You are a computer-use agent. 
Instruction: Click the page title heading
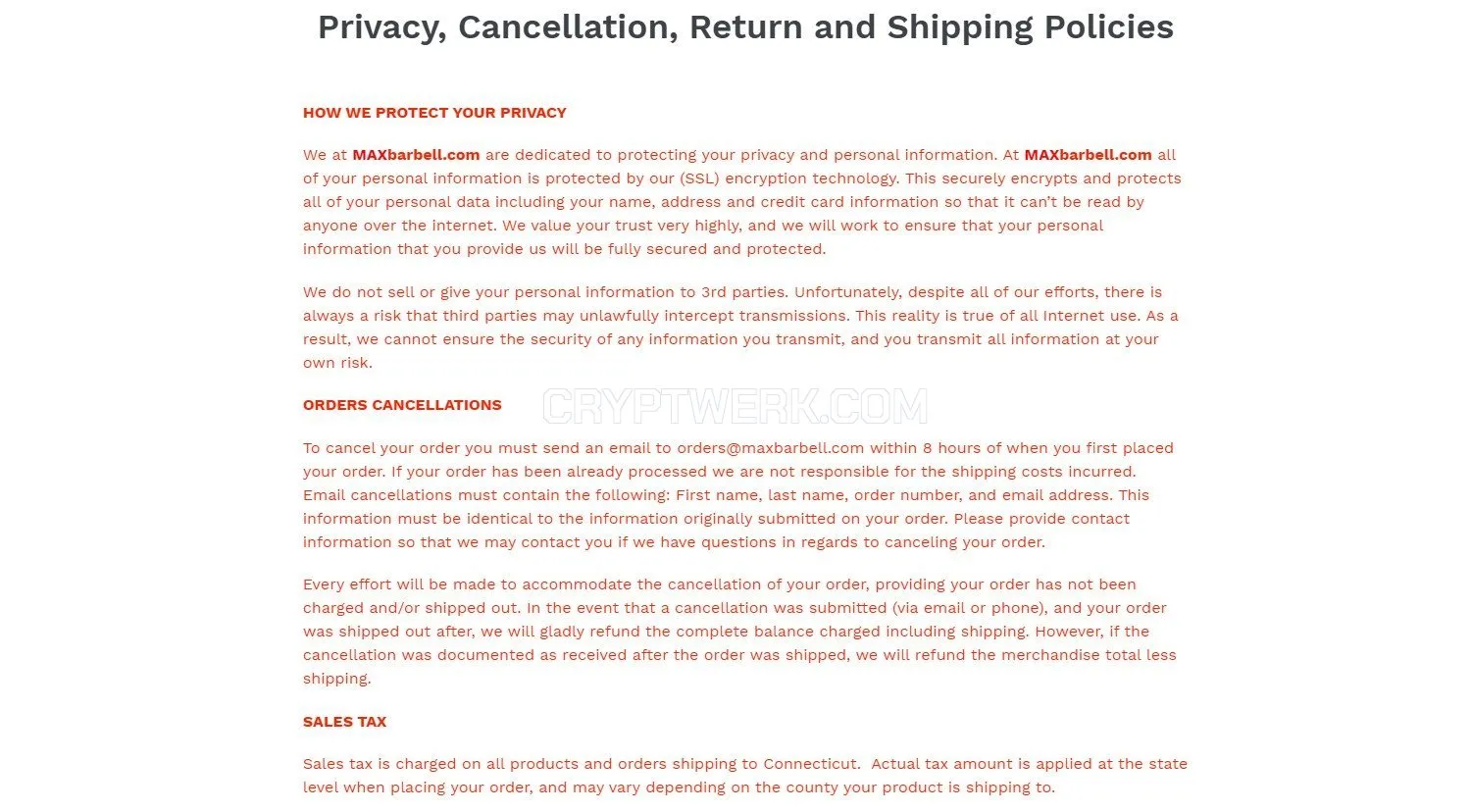(745, 27)
